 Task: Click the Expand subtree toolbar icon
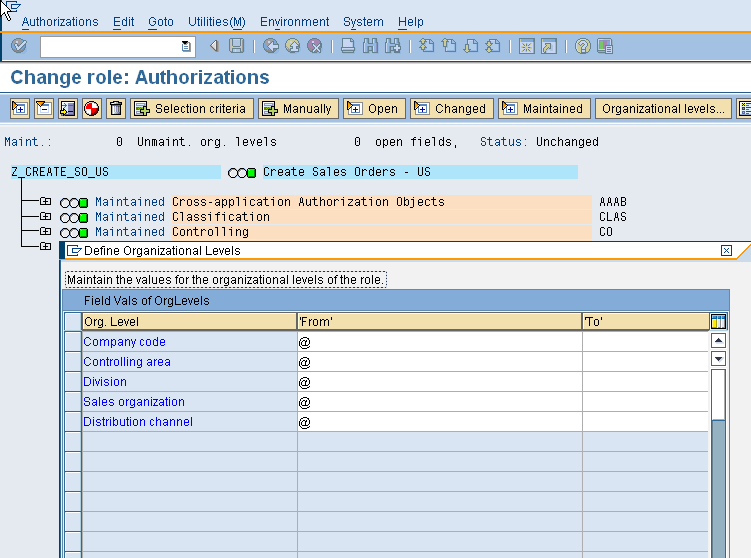click(20, 109)
